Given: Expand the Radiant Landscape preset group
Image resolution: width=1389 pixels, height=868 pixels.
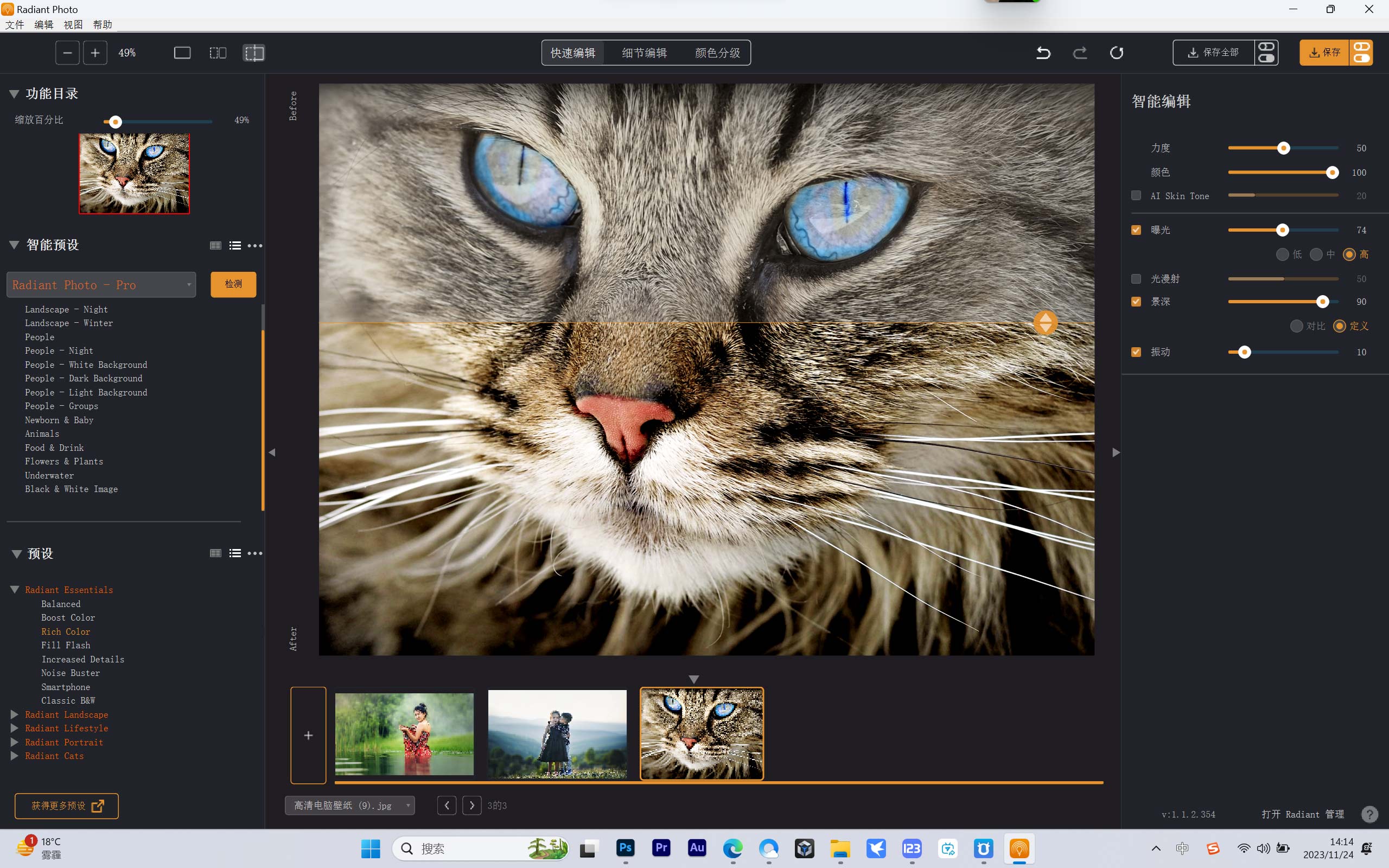Looking at the screenshot, I should (15, 714).
